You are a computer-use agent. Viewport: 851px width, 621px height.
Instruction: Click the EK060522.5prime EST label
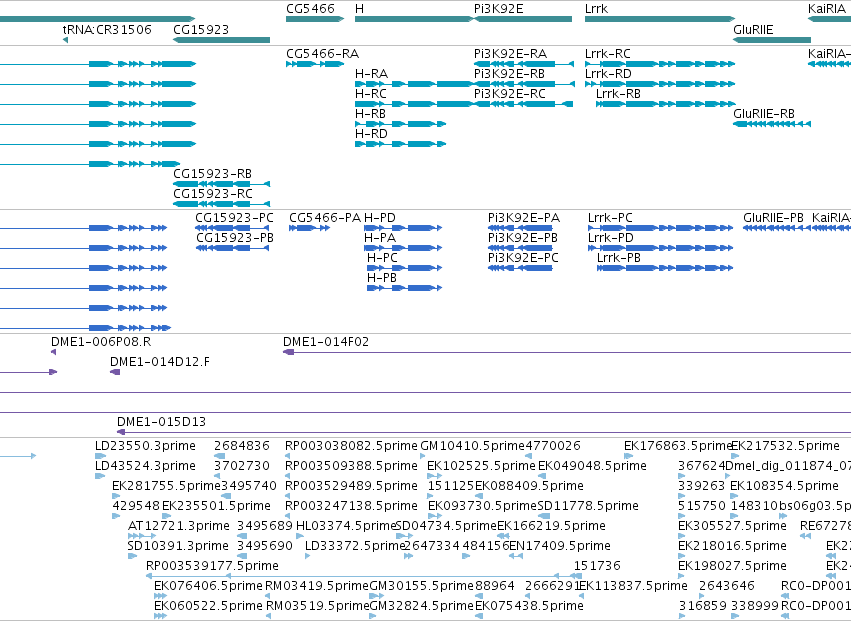click(x=208, y=606)
